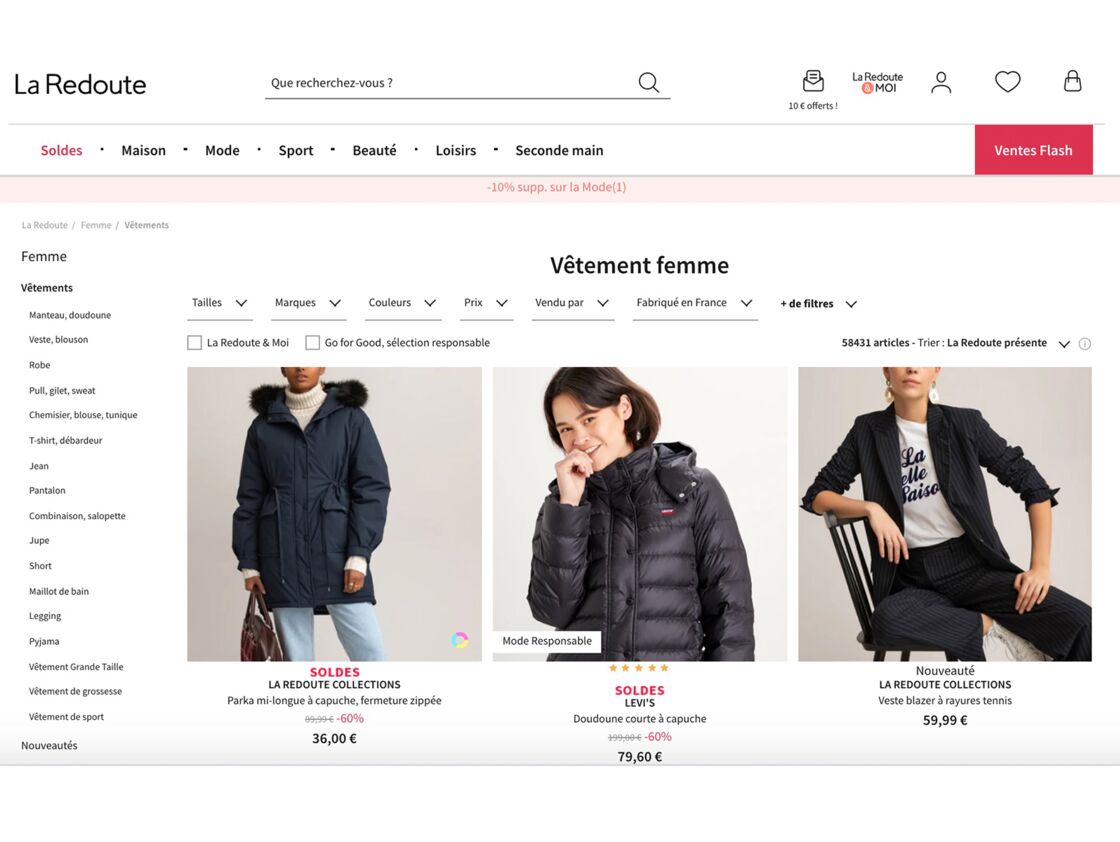Open the sort by La Redoute présente dropdown
The image size is (1120, 842).
(1009, 343)
